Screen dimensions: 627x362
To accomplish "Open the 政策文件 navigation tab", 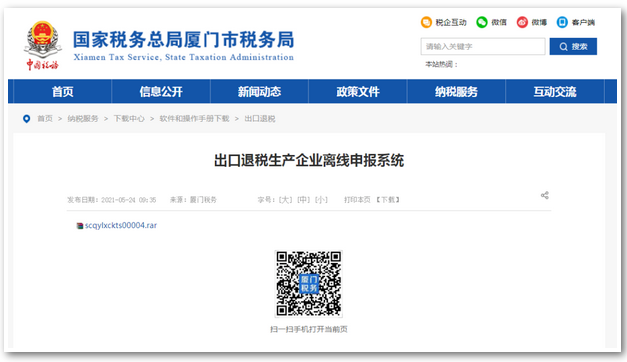I will tap(358, 92).
